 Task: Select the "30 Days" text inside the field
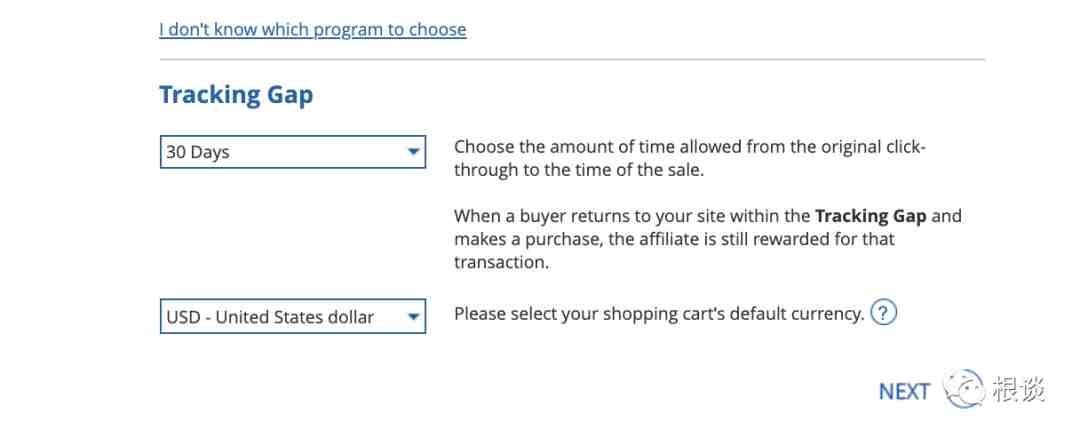pos(198,152)
